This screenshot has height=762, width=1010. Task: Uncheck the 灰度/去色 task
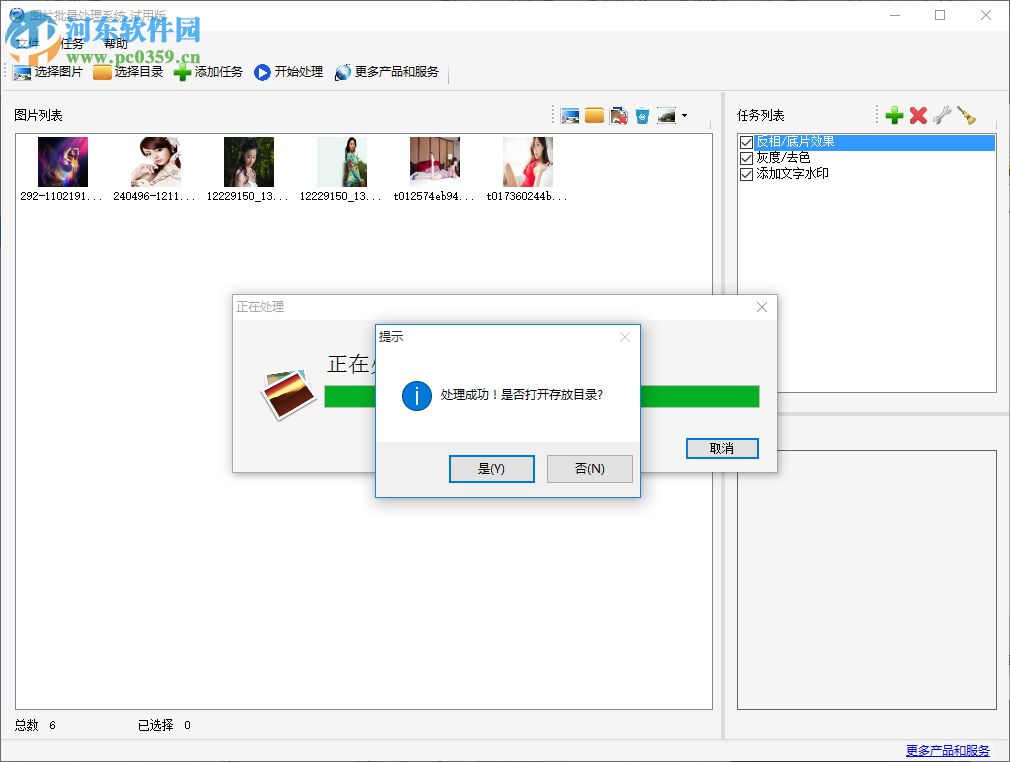click(x=744, y=157)
